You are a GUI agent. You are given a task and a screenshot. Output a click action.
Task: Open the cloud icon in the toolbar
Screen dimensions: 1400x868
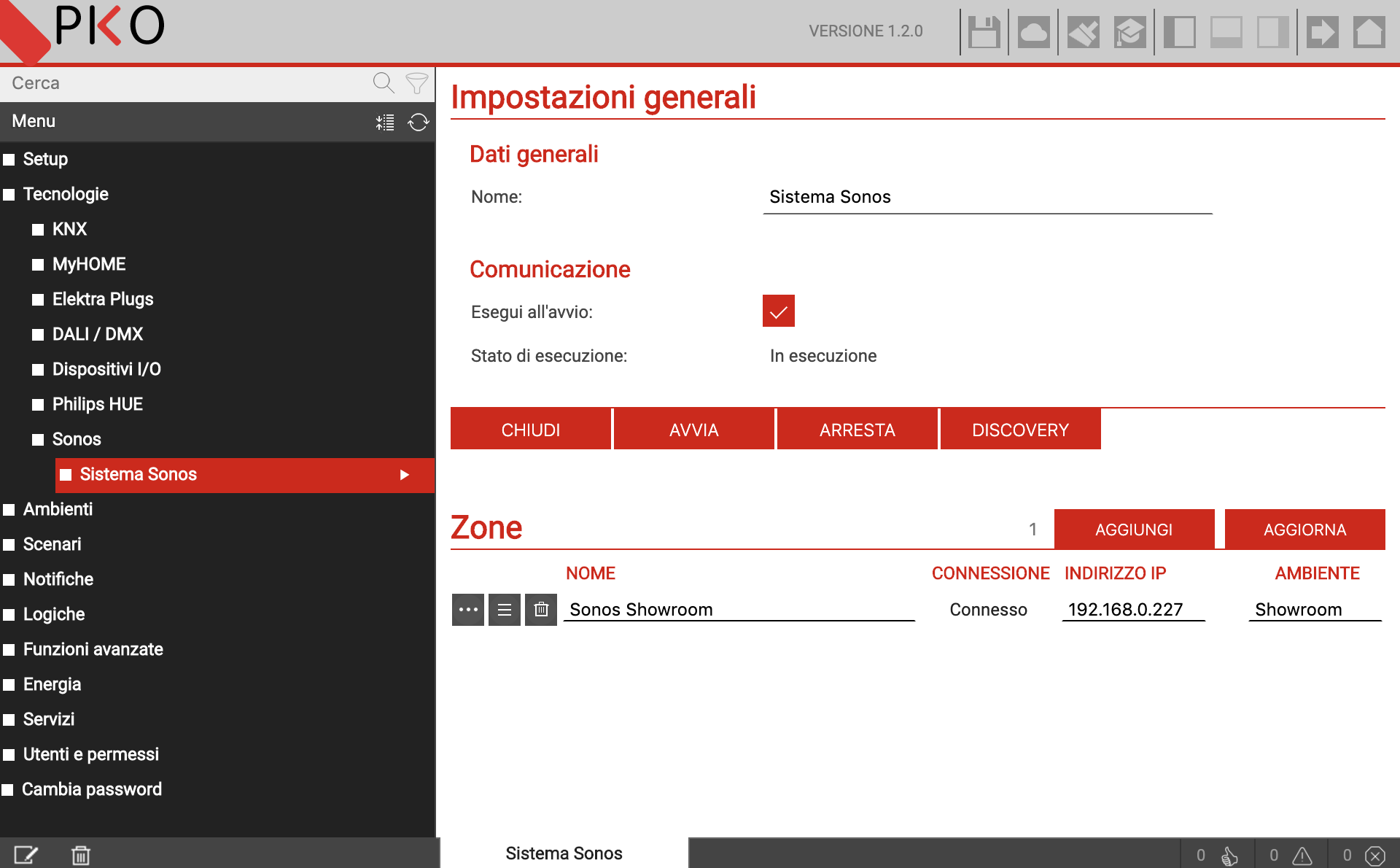point(1033,32)
